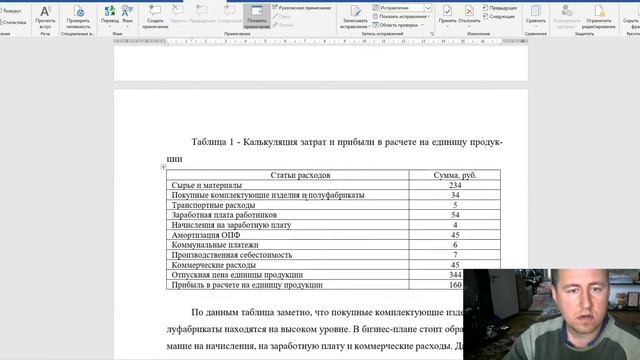Click 'Производственная себестоимость' cell
Viewport: 640px width, 360px height.
288,255
